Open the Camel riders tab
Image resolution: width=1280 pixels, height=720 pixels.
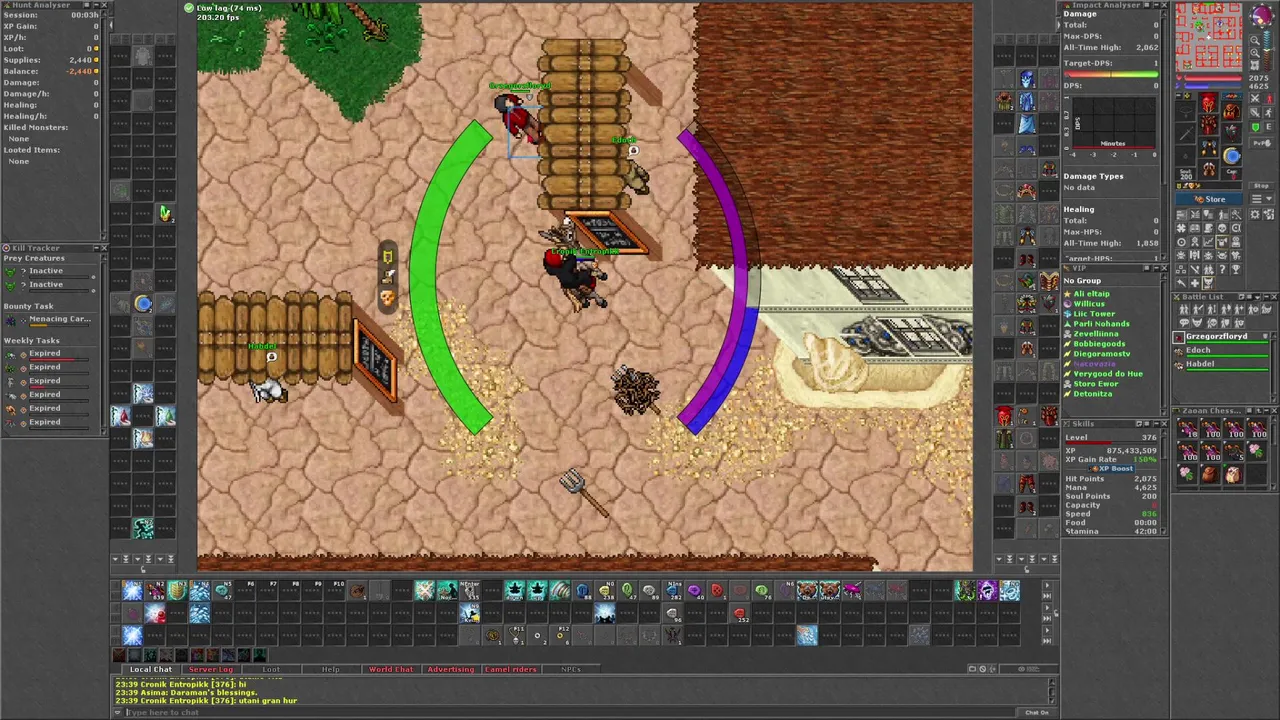[511, 669]
